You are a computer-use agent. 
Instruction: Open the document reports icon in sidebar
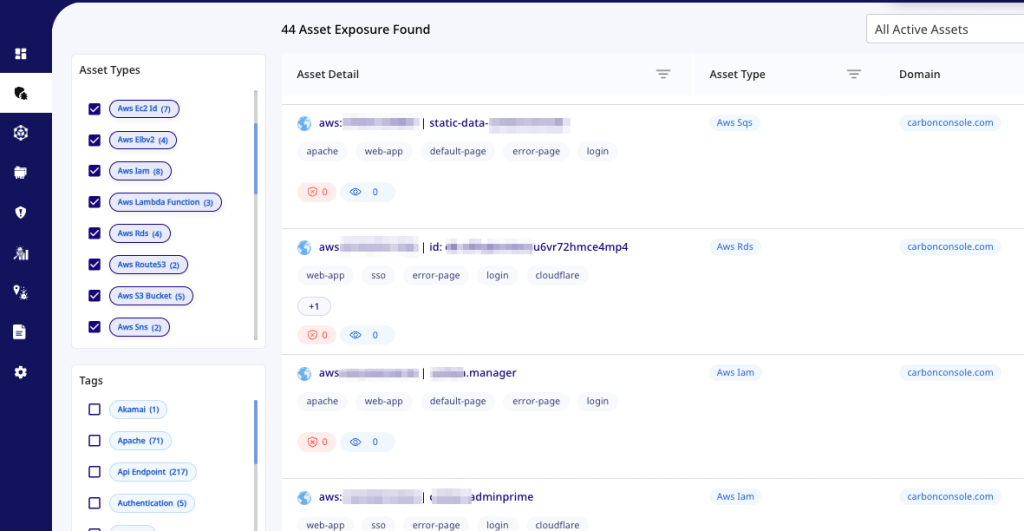pyautogui.click(x=20, y=332)
